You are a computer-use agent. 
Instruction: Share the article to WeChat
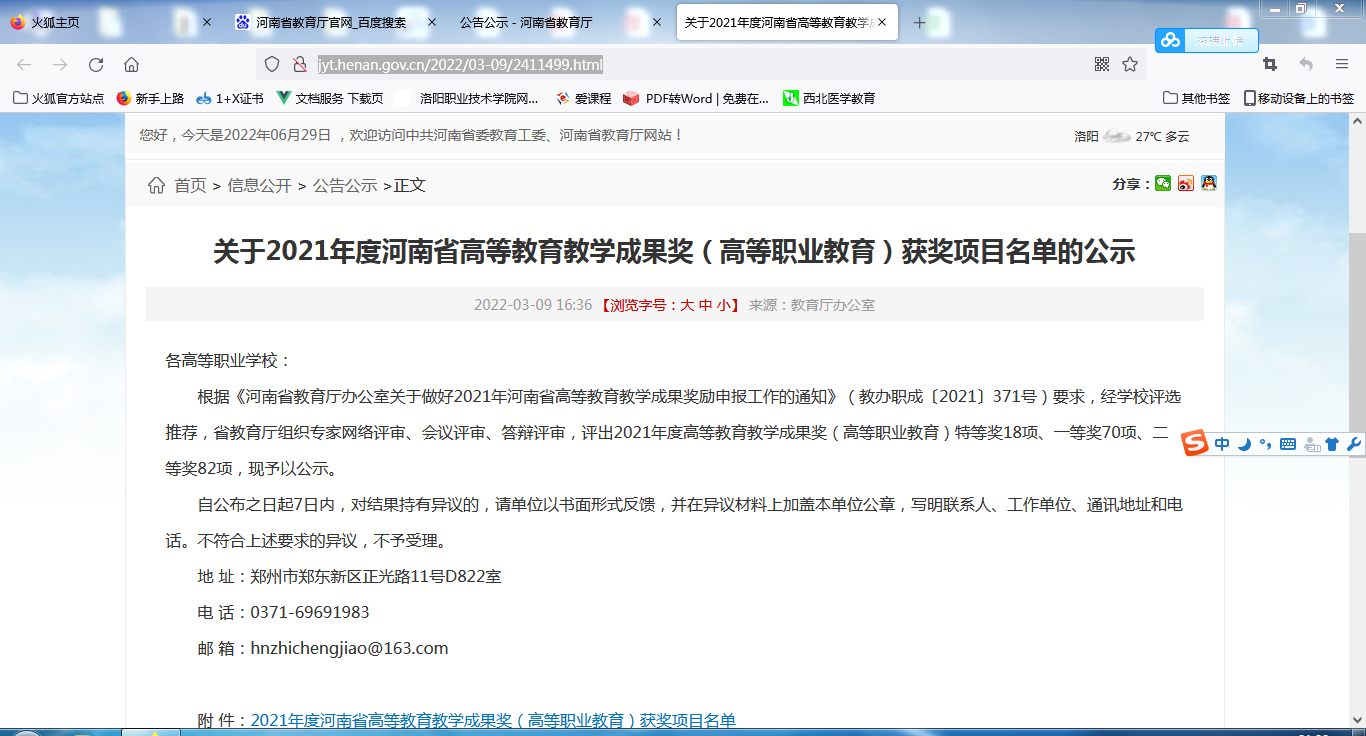pos(1163,183)
